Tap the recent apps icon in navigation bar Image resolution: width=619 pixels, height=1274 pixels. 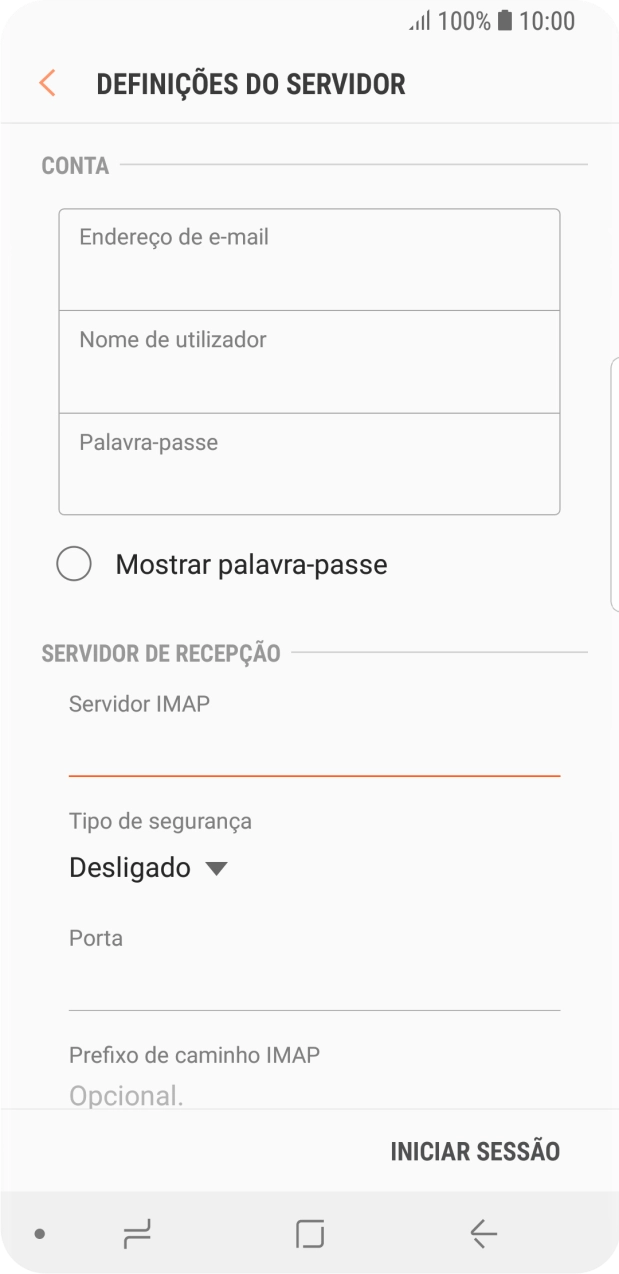coord(138,1234)
